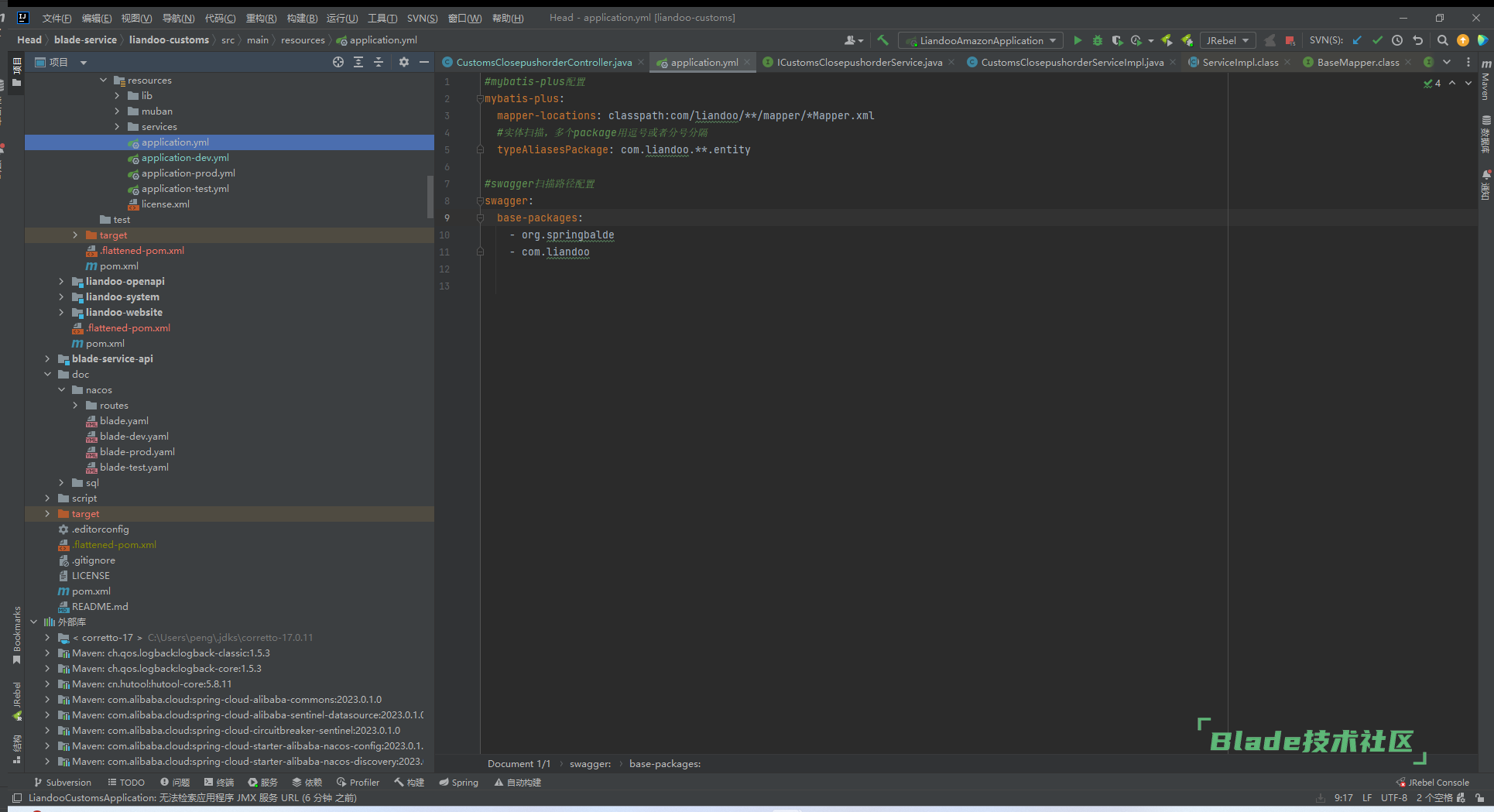Open the Maven tool window sidebar
Image resolution: width=1494 pixels, height=812 pixels.
pyautogui.click(x=1485, y=81)
